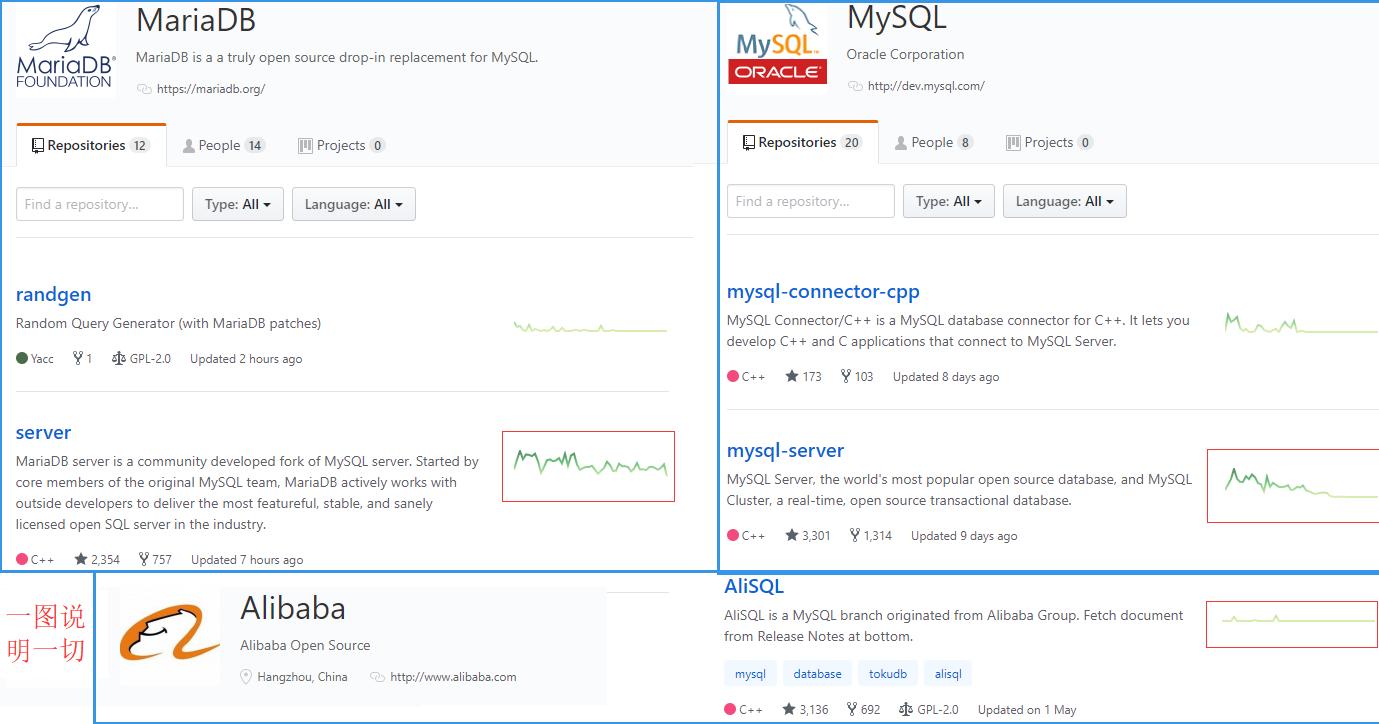Image resolution: width=1379 pixels, height=724 pixels.
Task: Click the star icon on AliSQL repo
Action: (x=790, y=709)
